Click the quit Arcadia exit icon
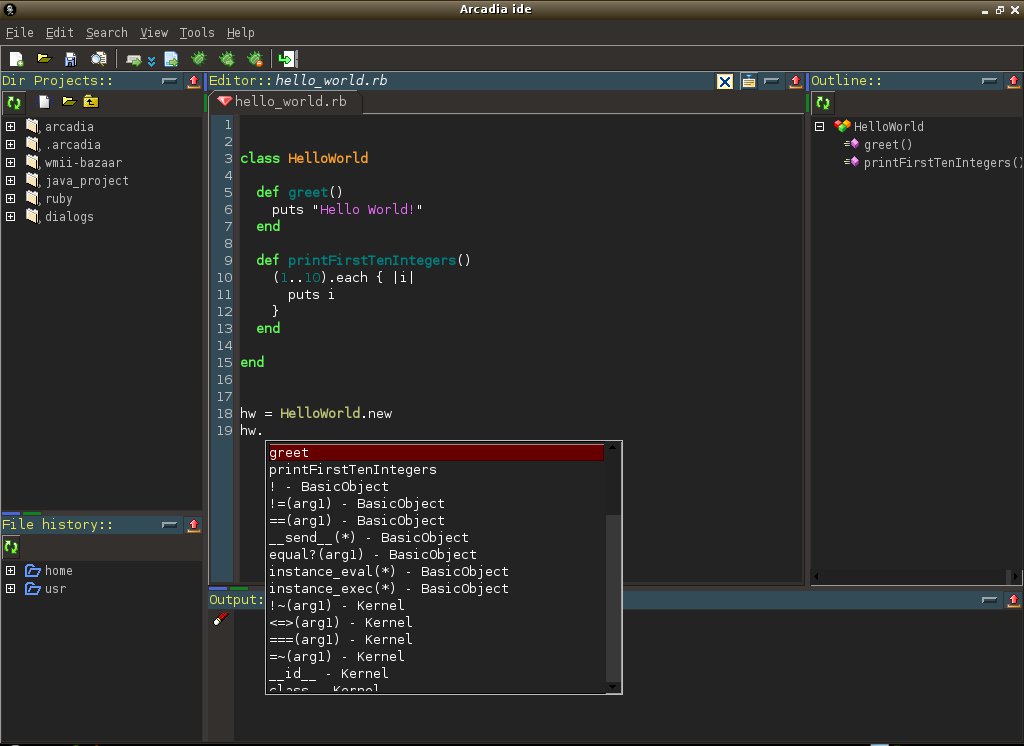Viewport: 1024px width, 746px height. coord(288,59)
